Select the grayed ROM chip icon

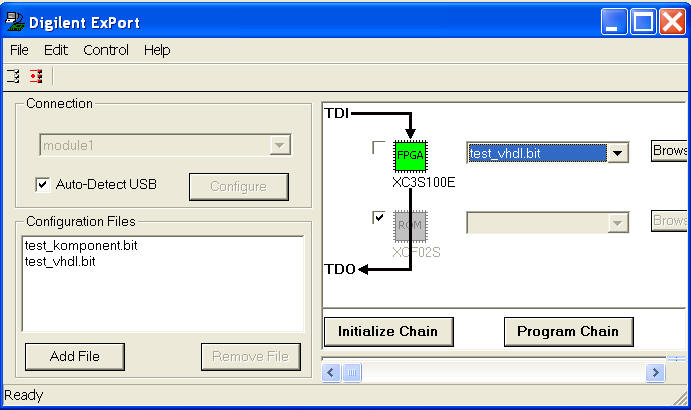coord(410,226)
